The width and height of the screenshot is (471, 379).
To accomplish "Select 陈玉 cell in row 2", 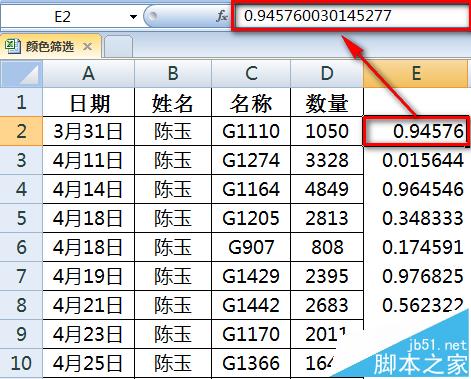I will click(173, 131).
